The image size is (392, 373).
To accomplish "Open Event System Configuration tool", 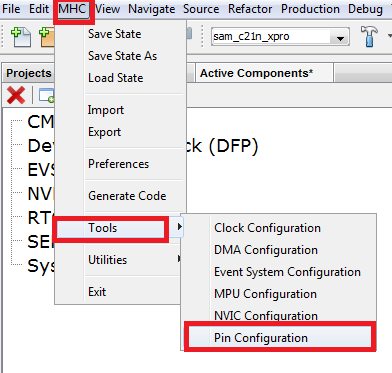I will pos(279,272).
